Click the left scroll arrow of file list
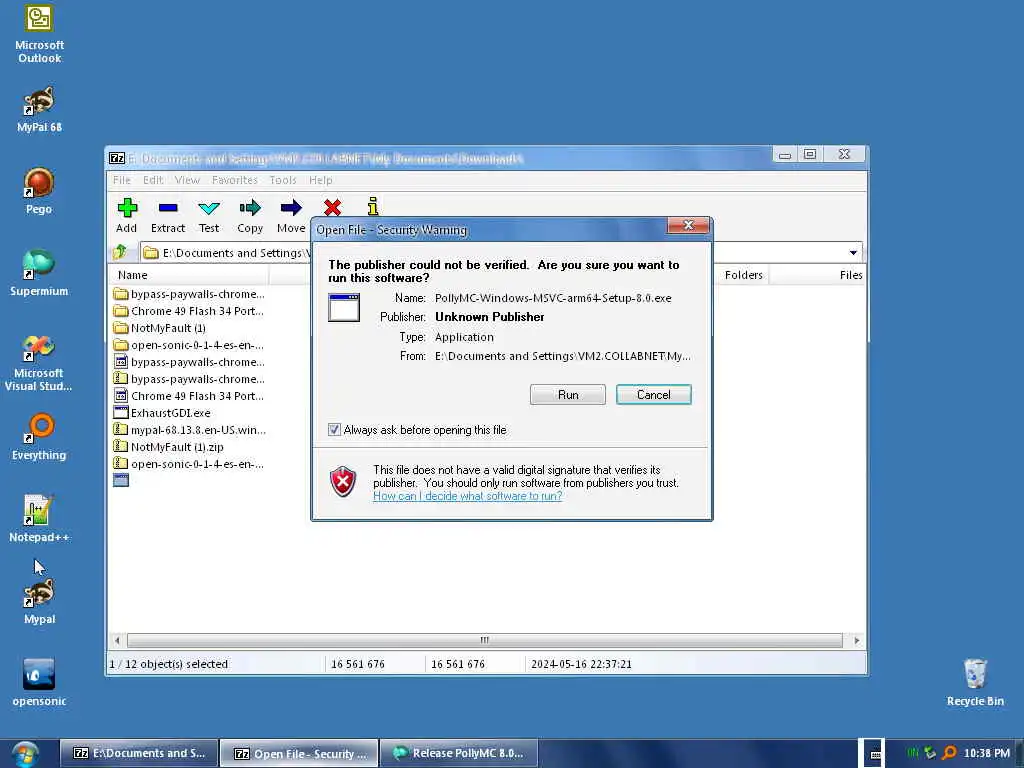This screenshot has height=768, width=1024. 117,641
